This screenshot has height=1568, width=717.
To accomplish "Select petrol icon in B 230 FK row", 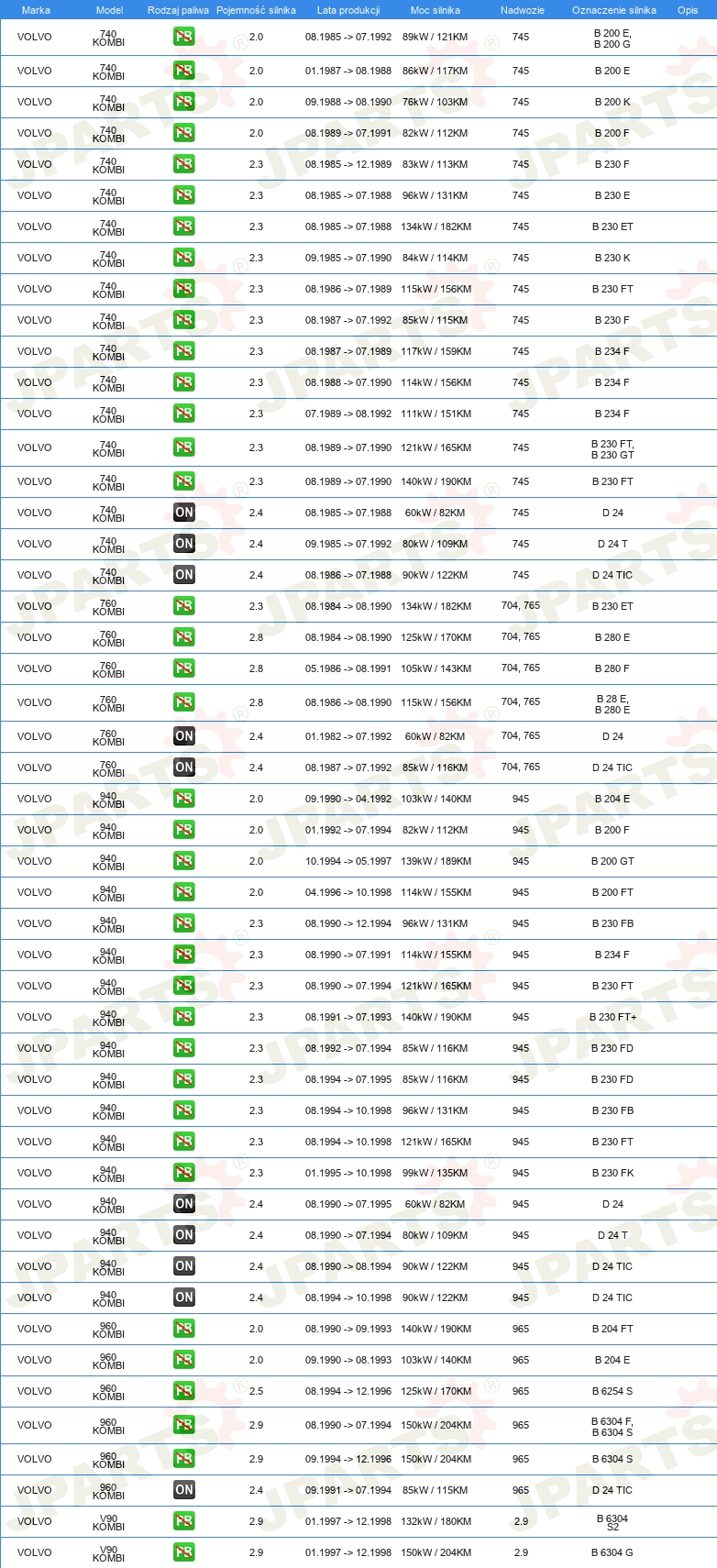I will click(184, 1173).
